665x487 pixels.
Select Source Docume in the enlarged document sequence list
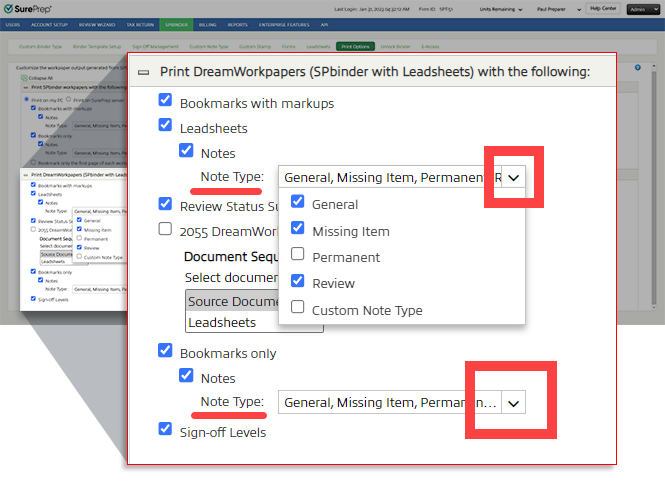[232, 301]
